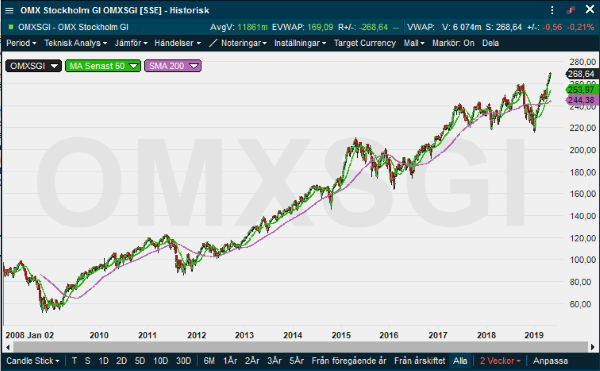Viewport: 600px width, 371px height.
Task: Click the green 253,97 MA value label
Action: click(582, 90)
